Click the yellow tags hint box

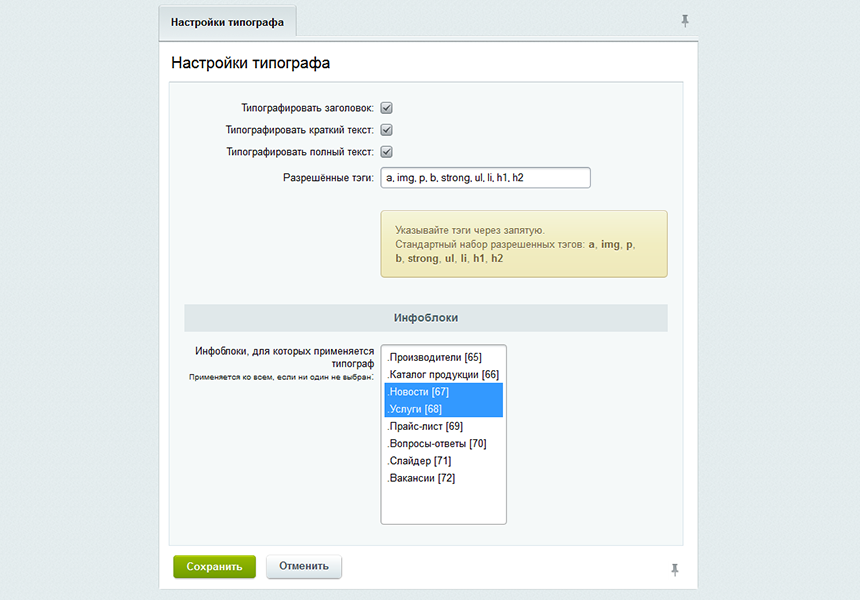click(523, 244)
